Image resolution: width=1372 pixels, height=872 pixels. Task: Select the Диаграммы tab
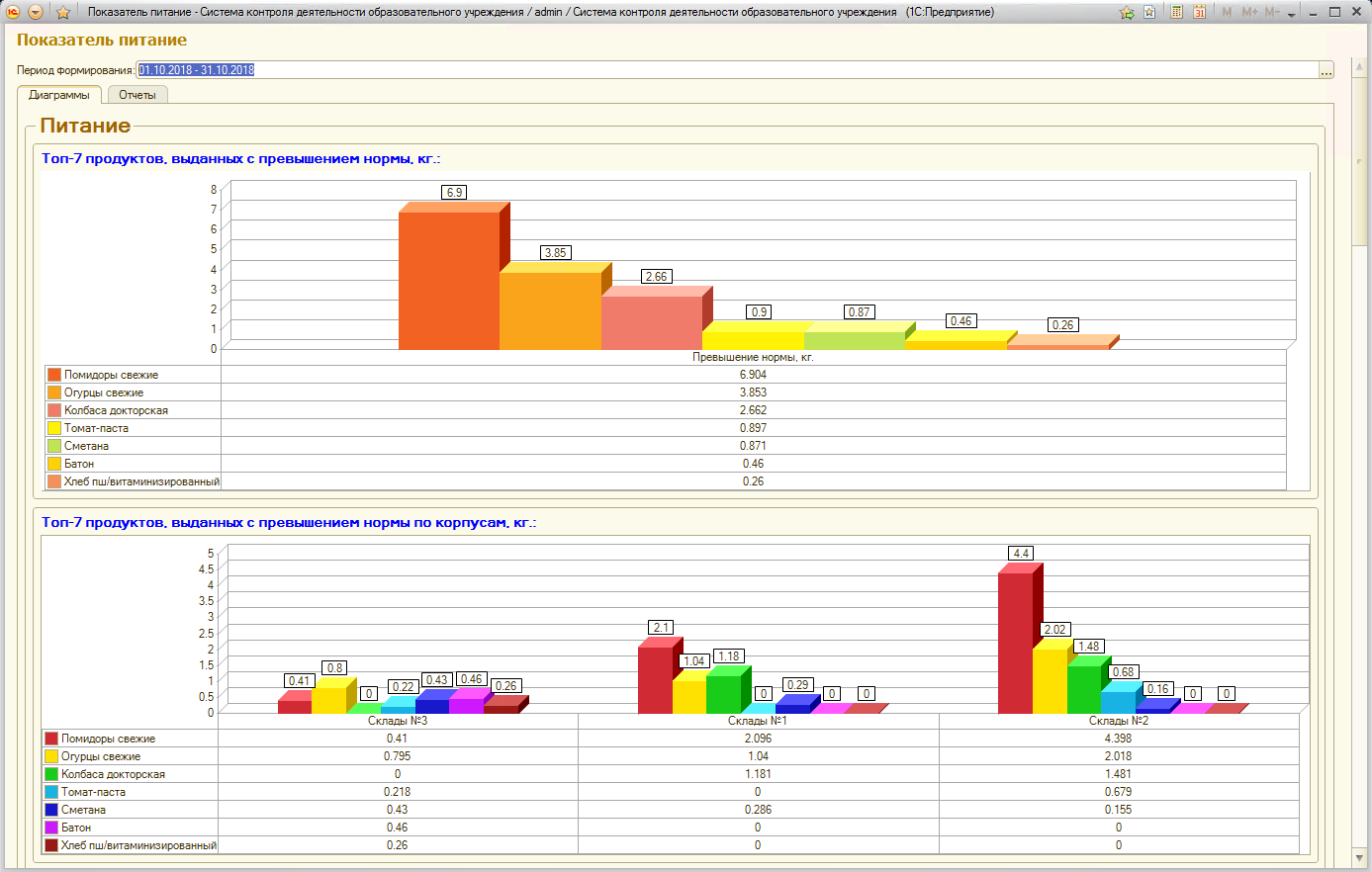(59, 95)
